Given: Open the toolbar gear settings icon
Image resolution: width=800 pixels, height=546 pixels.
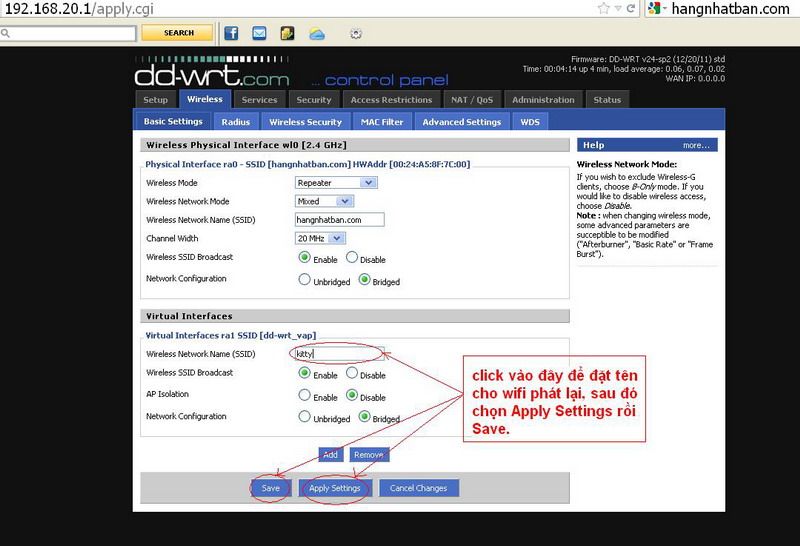Looking at the screenshot, I should [x=356, y=34].
